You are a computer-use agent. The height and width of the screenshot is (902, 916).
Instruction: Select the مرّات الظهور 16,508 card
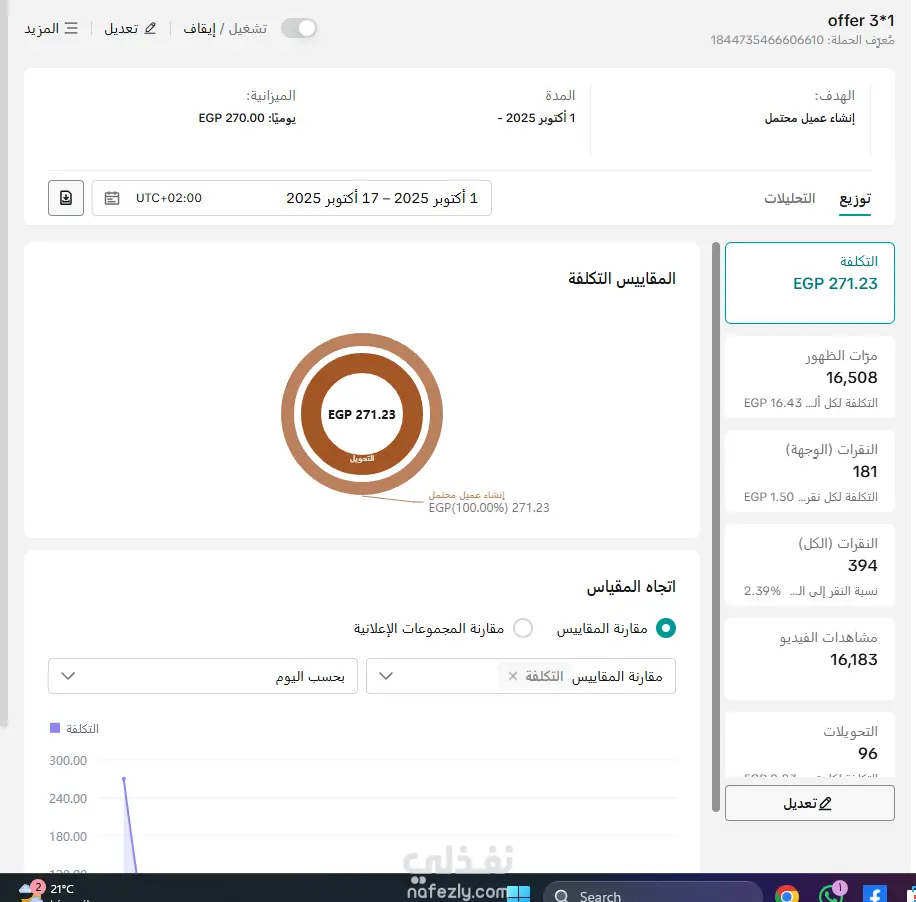[810, 377]
